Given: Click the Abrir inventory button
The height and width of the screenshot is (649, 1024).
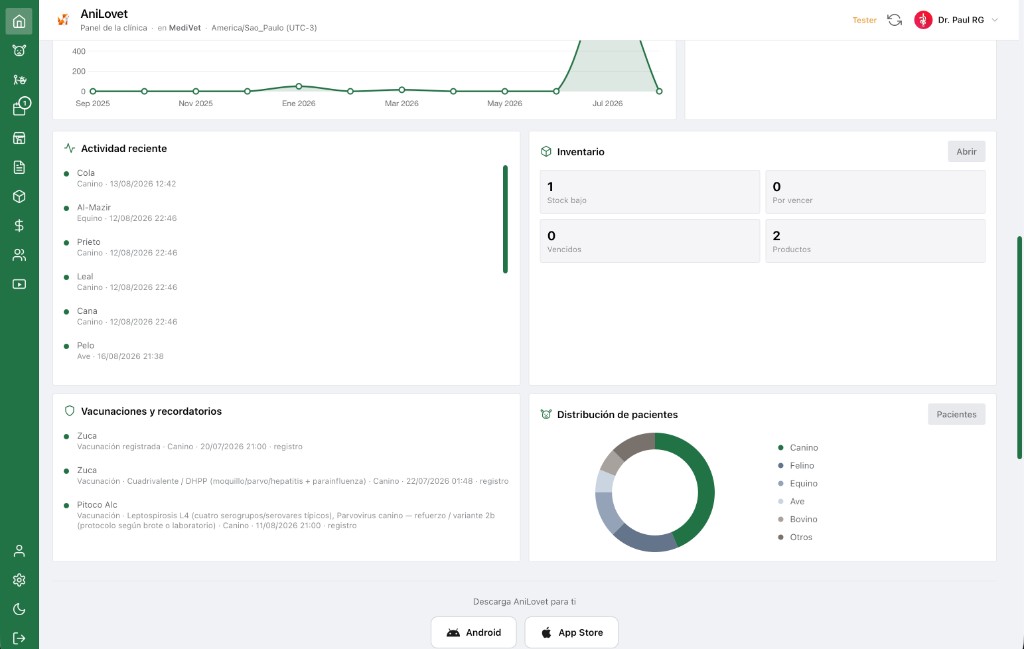Looking at the screenshot, I should 966,151.
